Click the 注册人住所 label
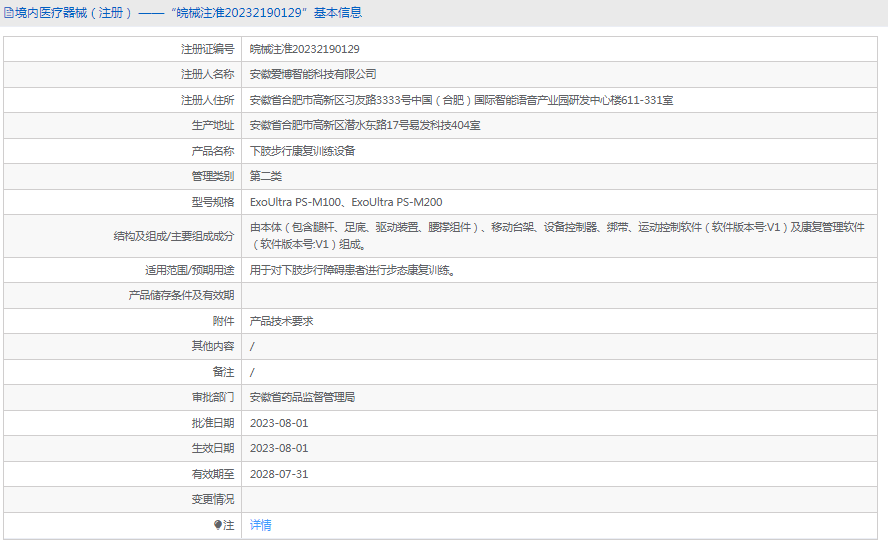This screenshot has height=542, width=888. coord(207,100)
